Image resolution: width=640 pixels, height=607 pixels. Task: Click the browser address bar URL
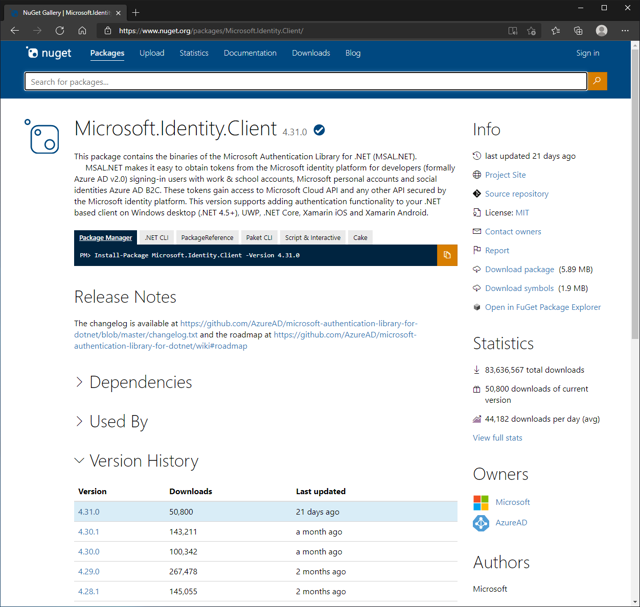(x=211, y=31)
